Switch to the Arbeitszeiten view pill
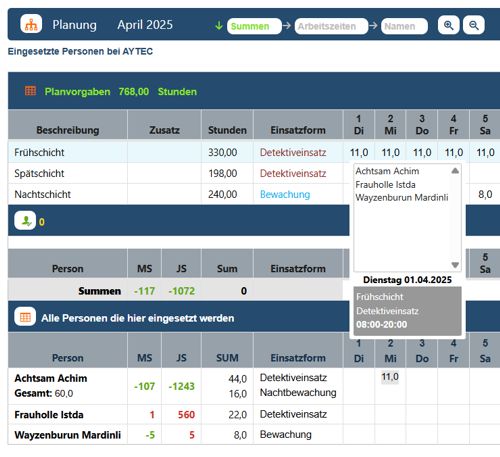 pos(331,26)
